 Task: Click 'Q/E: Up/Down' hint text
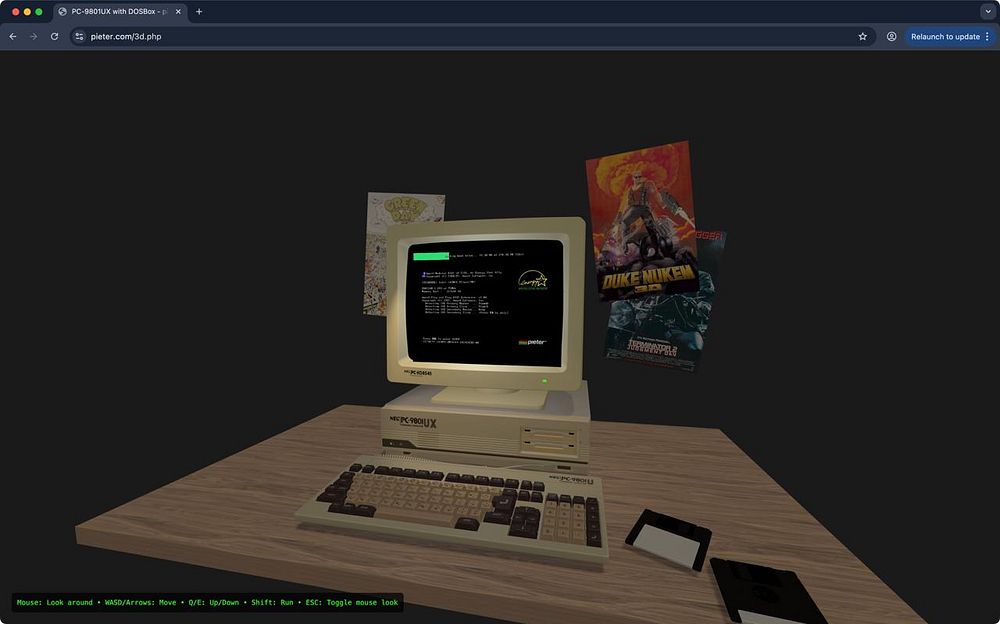[x=214, y=602]
